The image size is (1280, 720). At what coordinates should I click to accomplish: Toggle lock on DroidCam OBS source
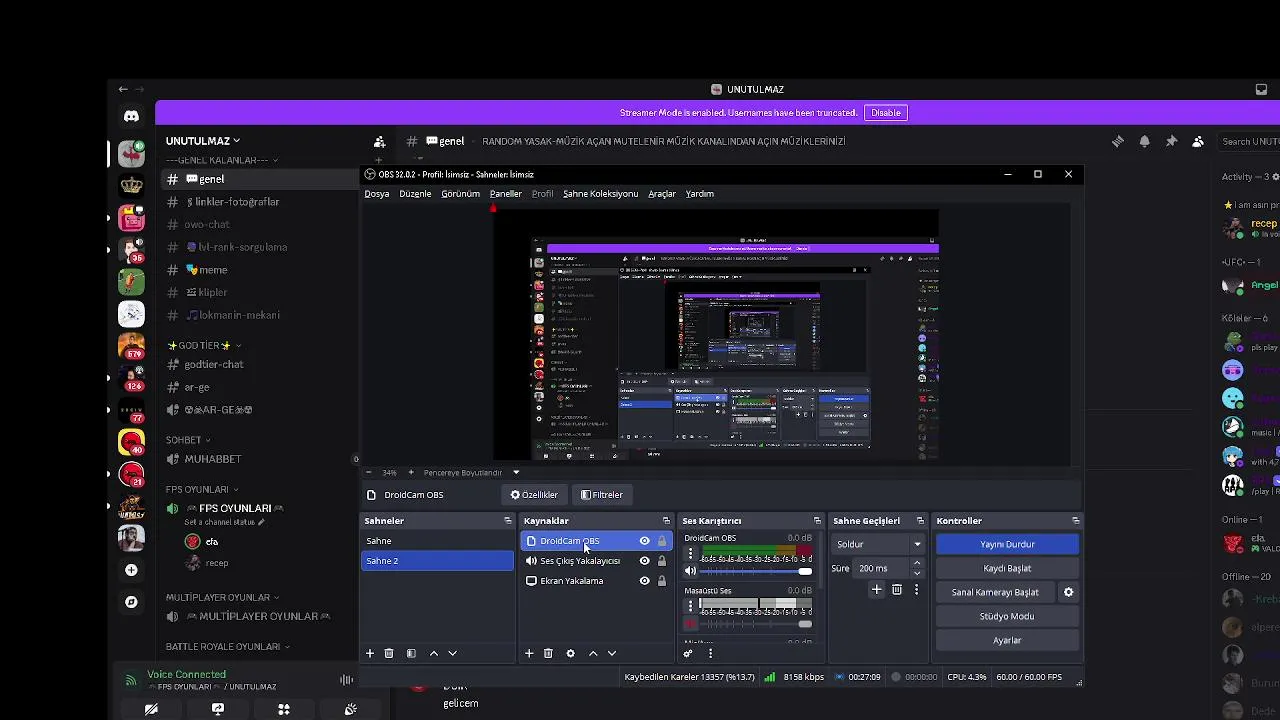[x=661, y=541]
